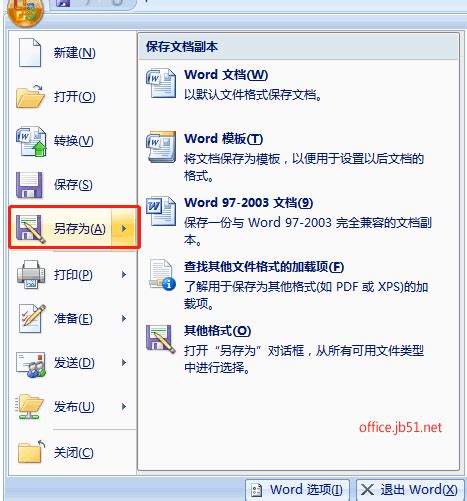Expand the 准备(E) submenu arrow
Viewport: 467px width, 501px height.
[124, 319]
